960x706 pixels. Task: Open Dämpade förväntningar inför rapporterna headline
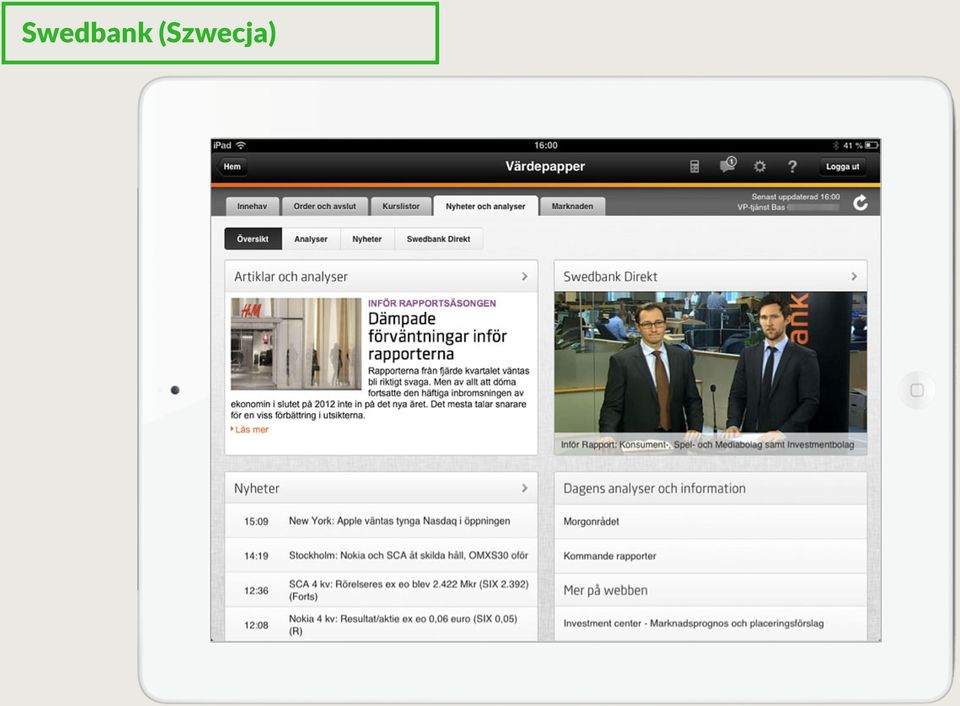tap(437, 336)
